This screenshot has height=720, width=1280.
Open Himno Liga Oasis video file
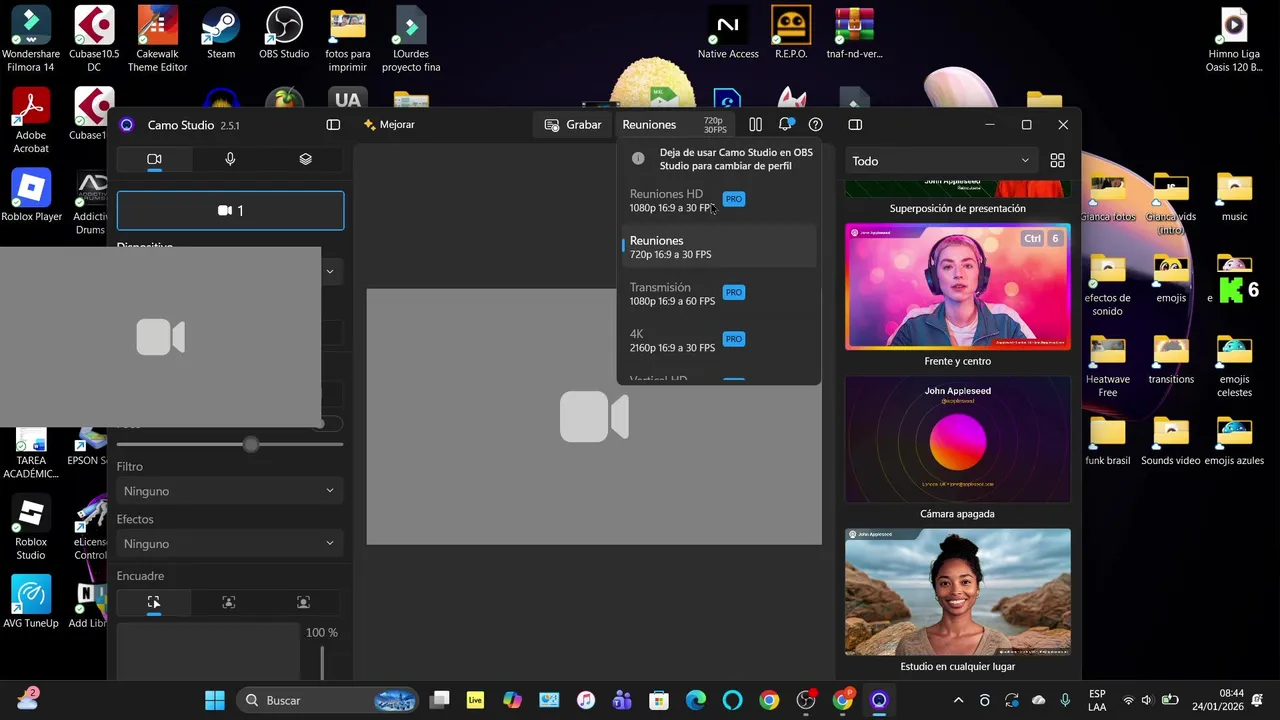point(1234,40)
